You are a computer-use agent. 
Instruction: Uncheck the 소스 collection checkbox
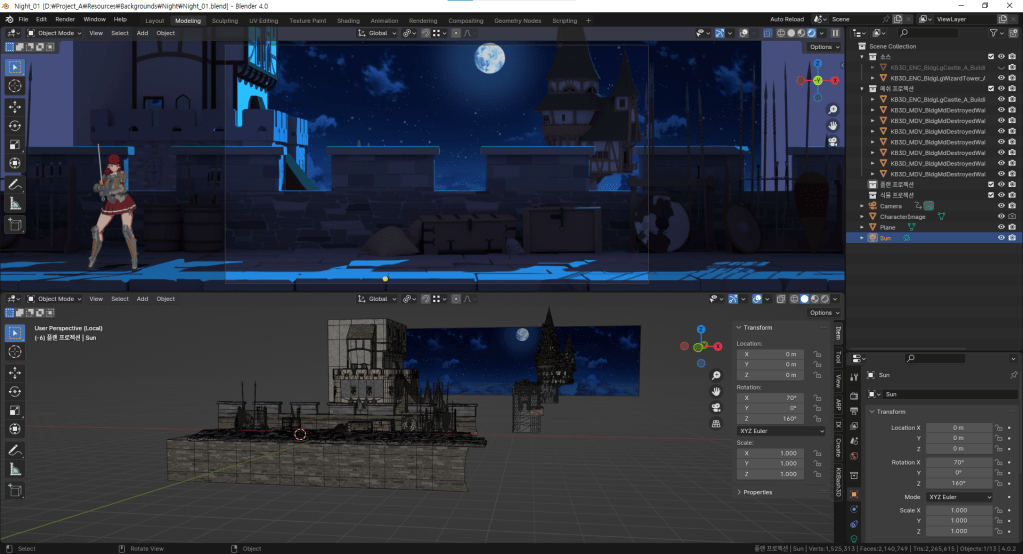click(990, 57)
